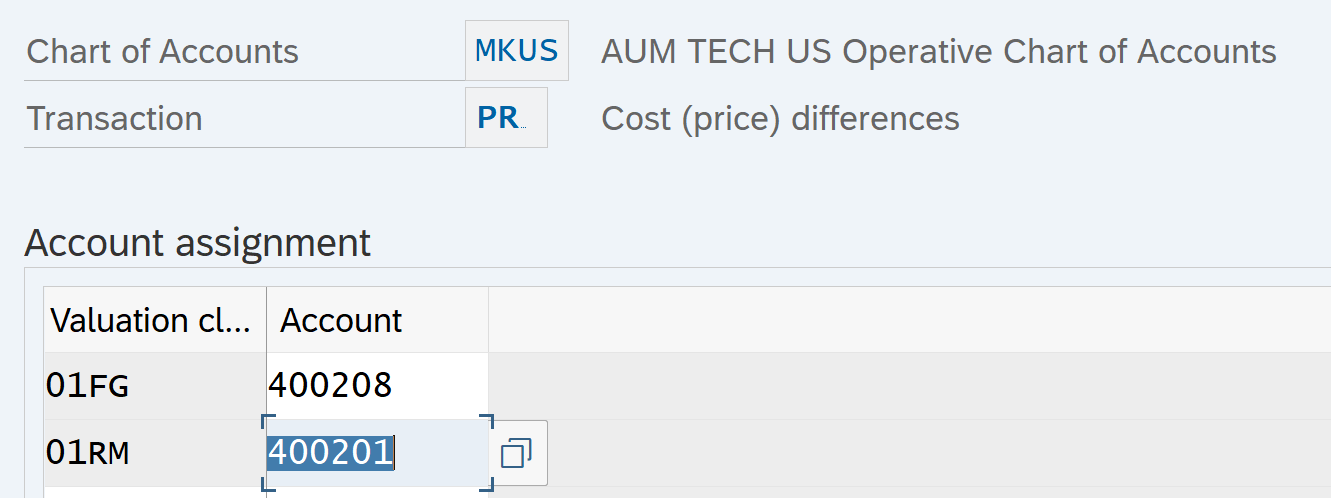
Task: Click the AUM TECH US Operative description text
Action: pos(938,51)
